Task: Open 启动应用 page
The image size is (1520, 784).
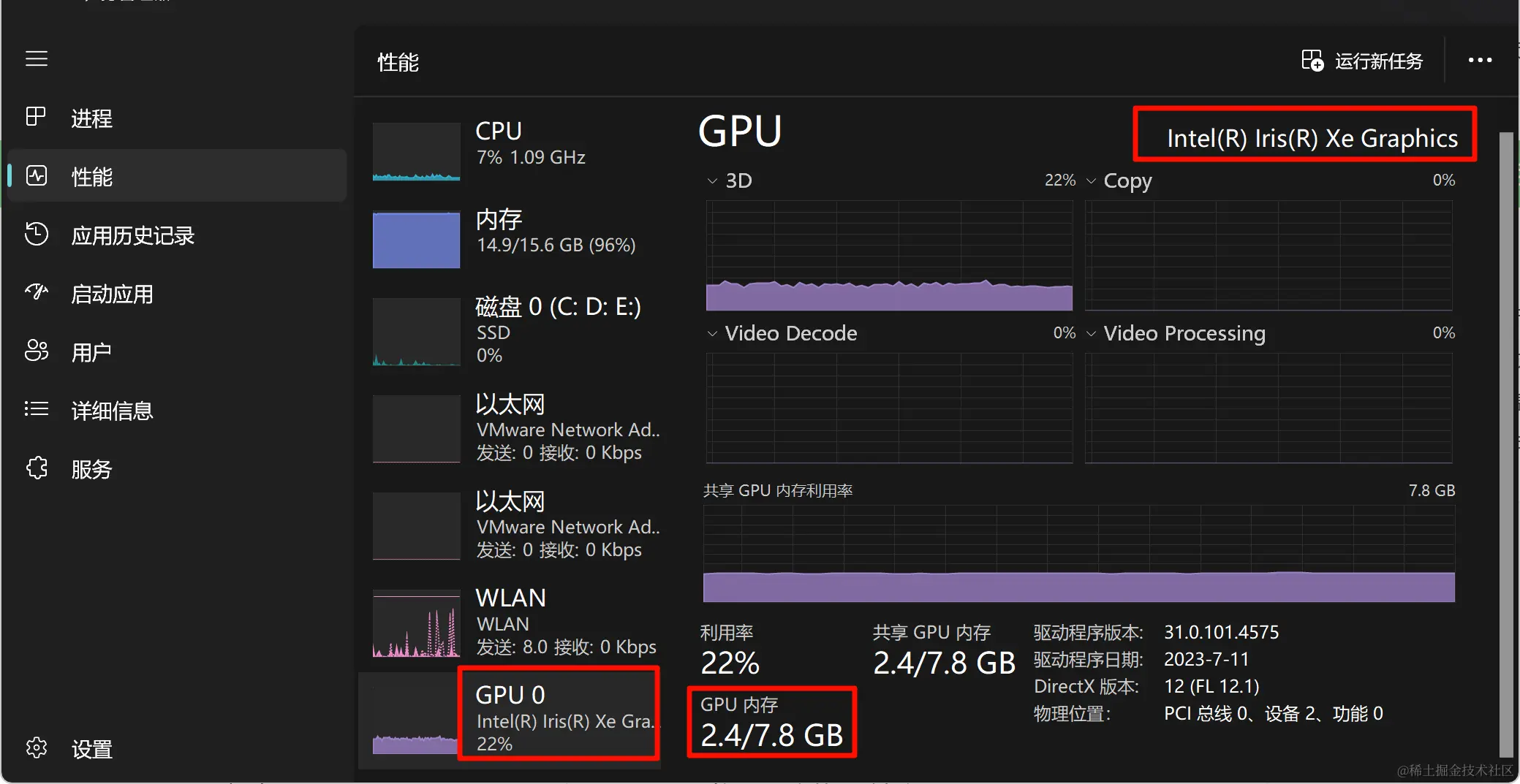Action: pos(178,293)
